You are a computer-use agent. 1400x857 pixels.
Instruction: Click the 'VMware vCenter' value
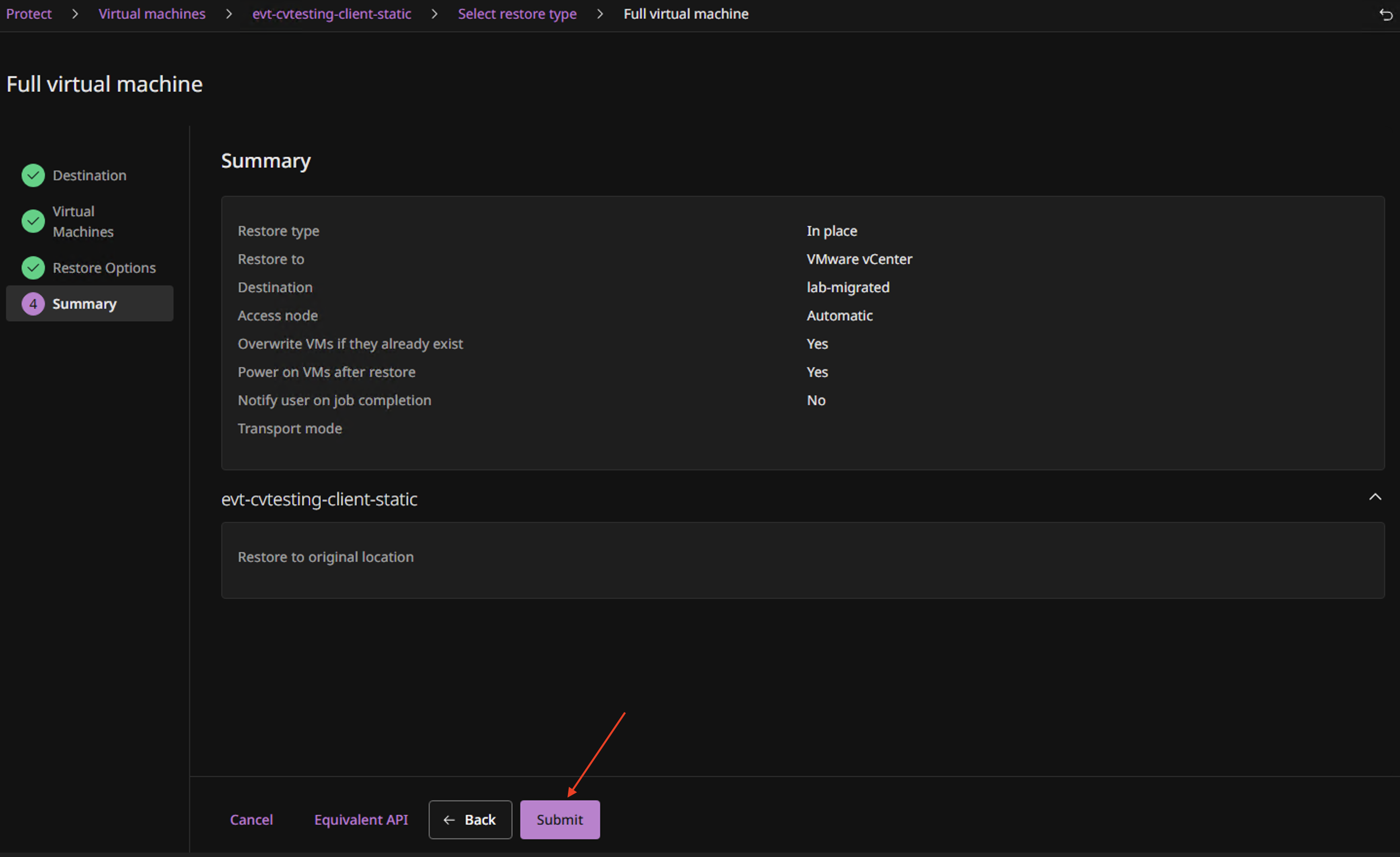point(859,259)
